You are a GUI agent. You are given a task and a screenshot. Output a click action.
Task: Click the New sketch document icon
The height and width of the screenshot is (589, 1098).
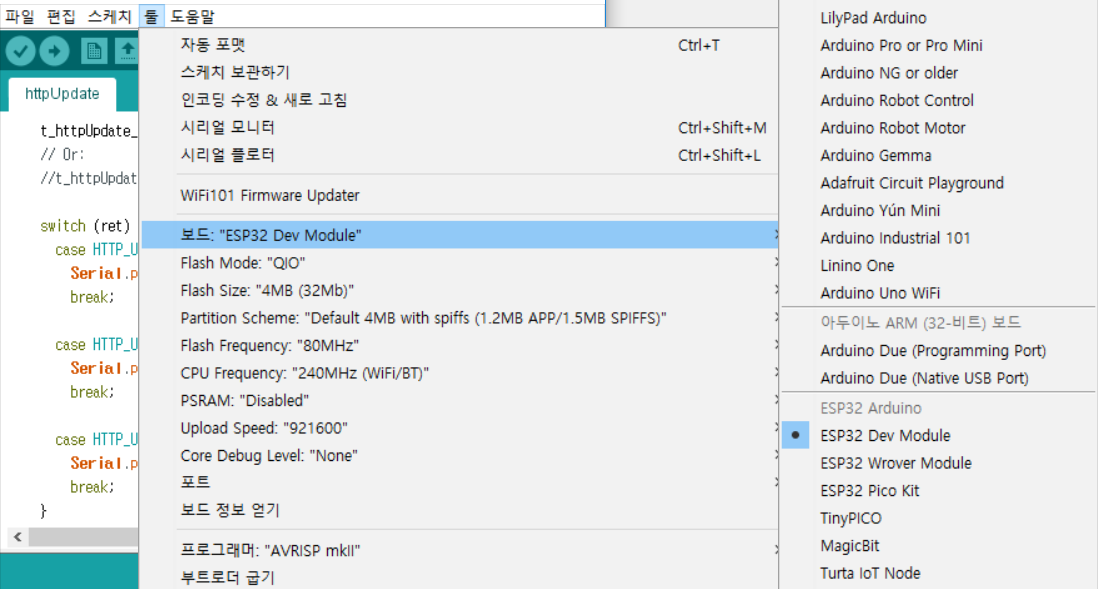pos(93,50)
